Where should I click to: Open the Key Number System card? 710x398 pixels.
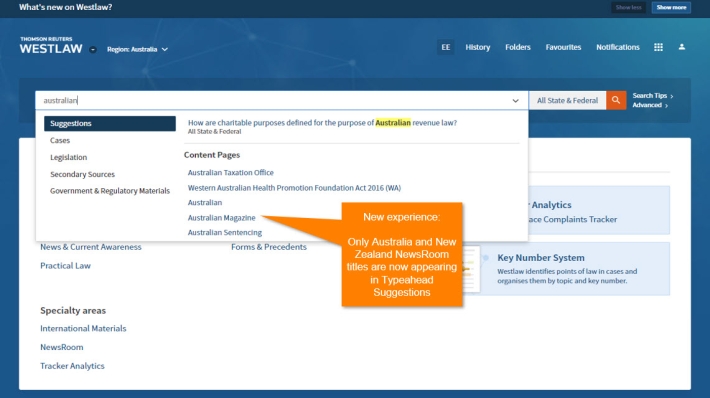566,269
